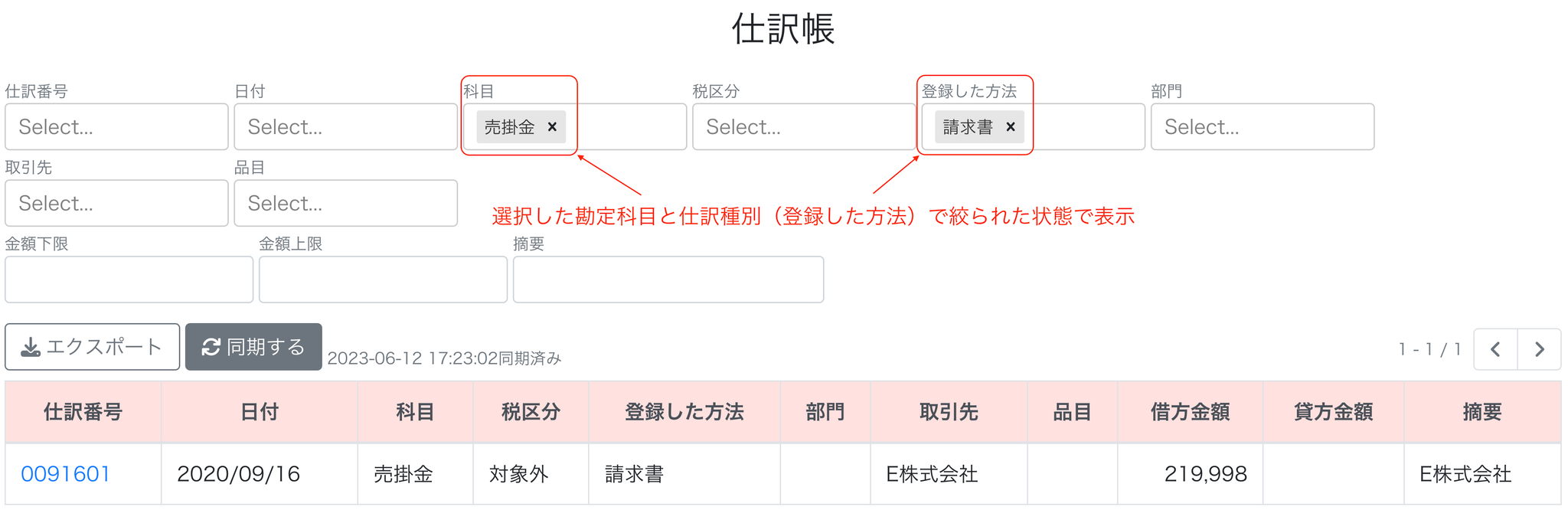1568x510 pixels.
Task: Open the 品目 select dropdown
Action: coord(346,203)
